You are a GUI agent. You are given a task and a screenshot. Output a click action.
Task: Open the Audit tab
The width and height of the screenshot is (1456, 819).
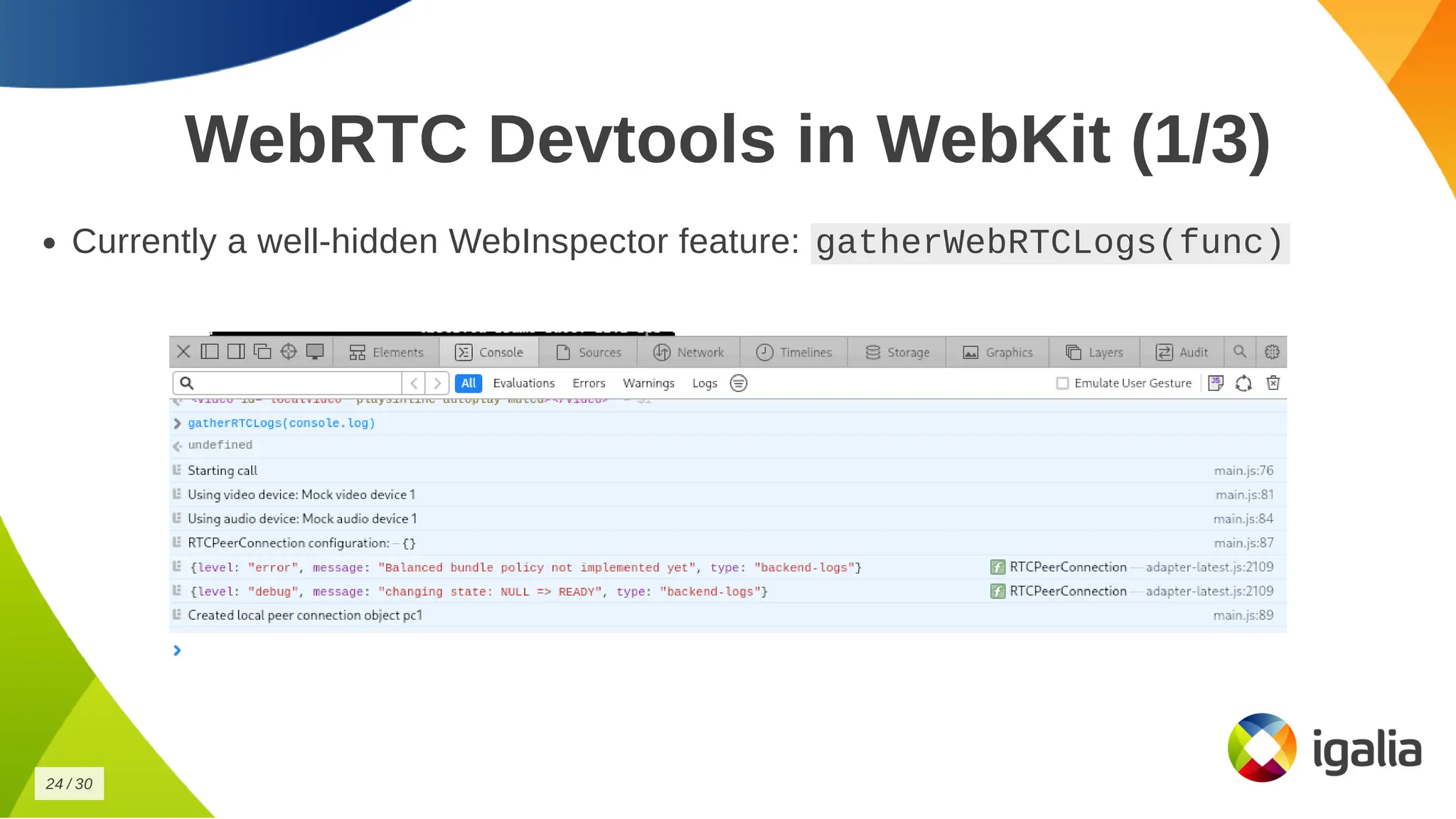coord(1182,352)
